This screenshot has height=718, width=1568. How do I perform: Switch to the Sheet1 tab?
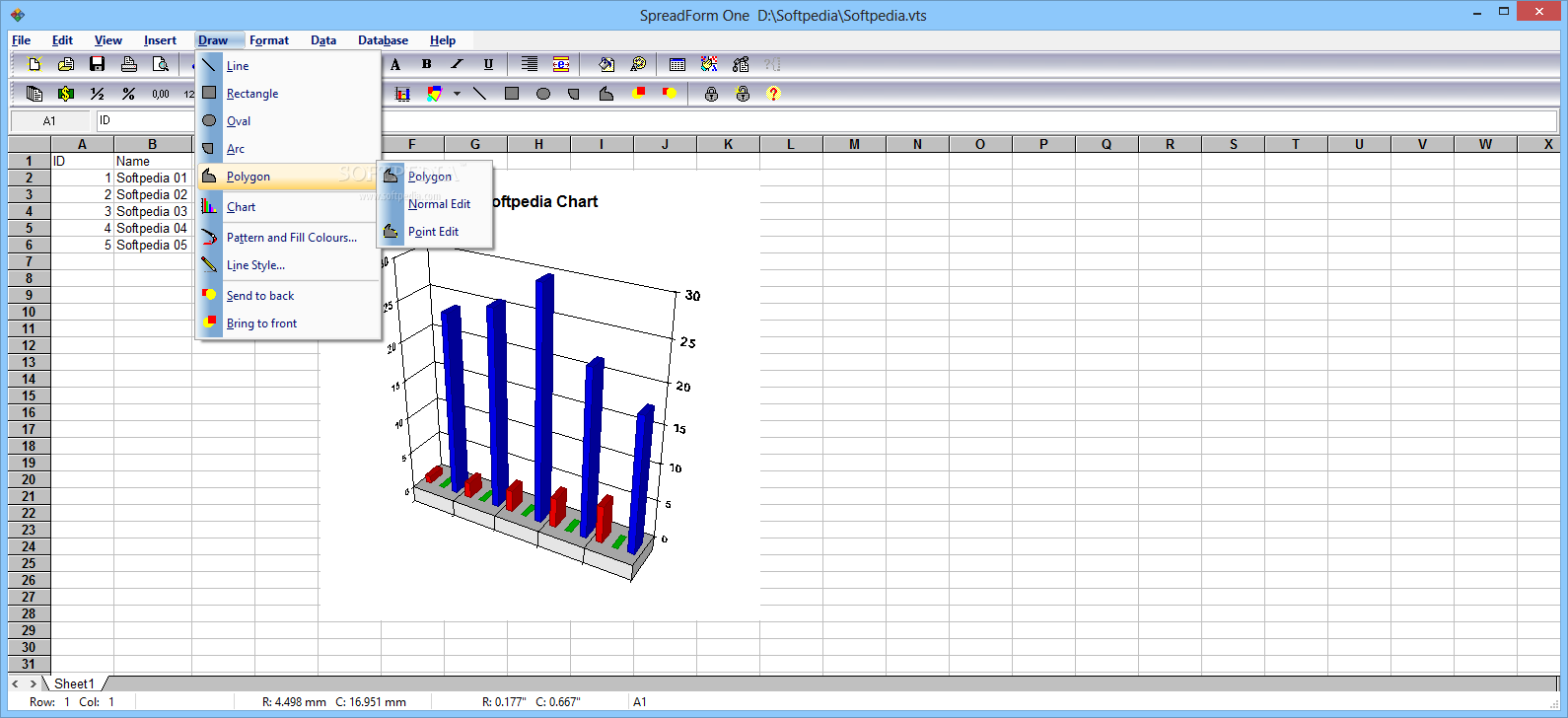point(74,683)
